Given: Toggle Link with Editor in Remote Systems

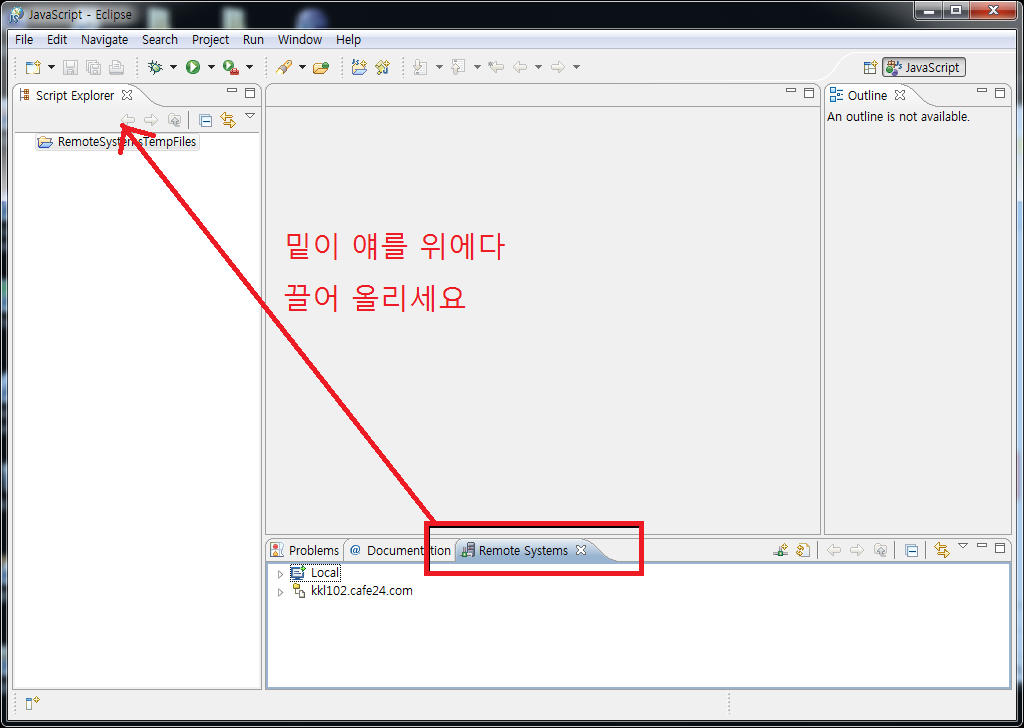Looking at the screenshot, I should coord(941,550).
